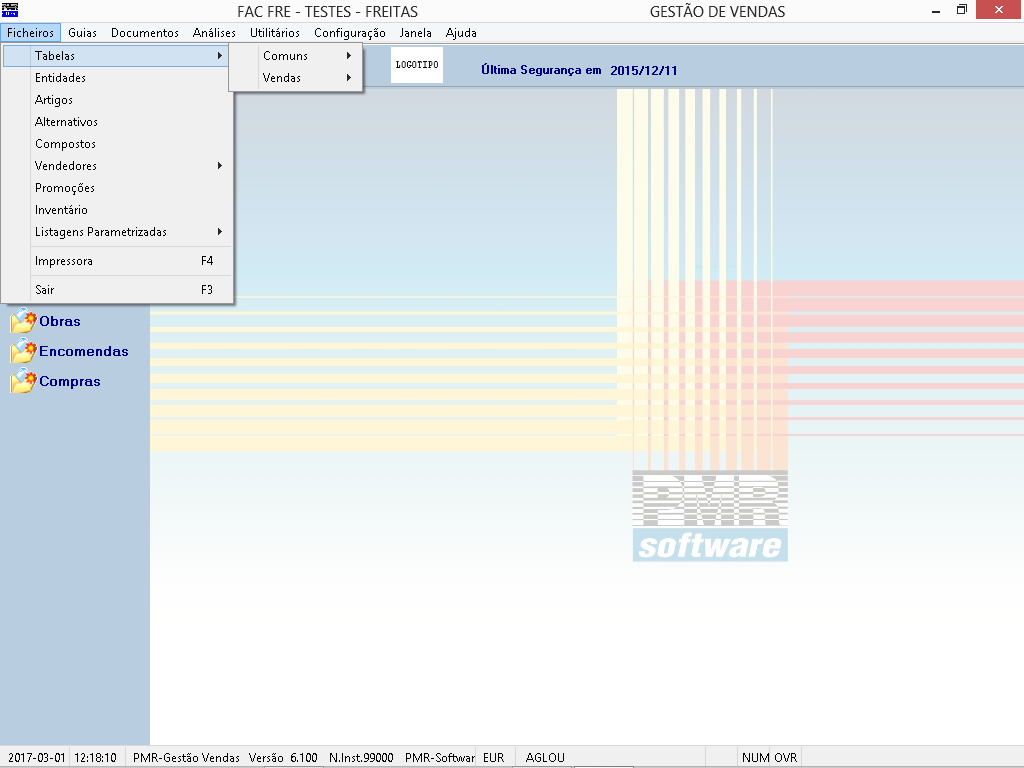Choose Compostos menu entry
The height and width of the screenshot is (768, 1024).
pyautogui.click(x=118, y=144)
